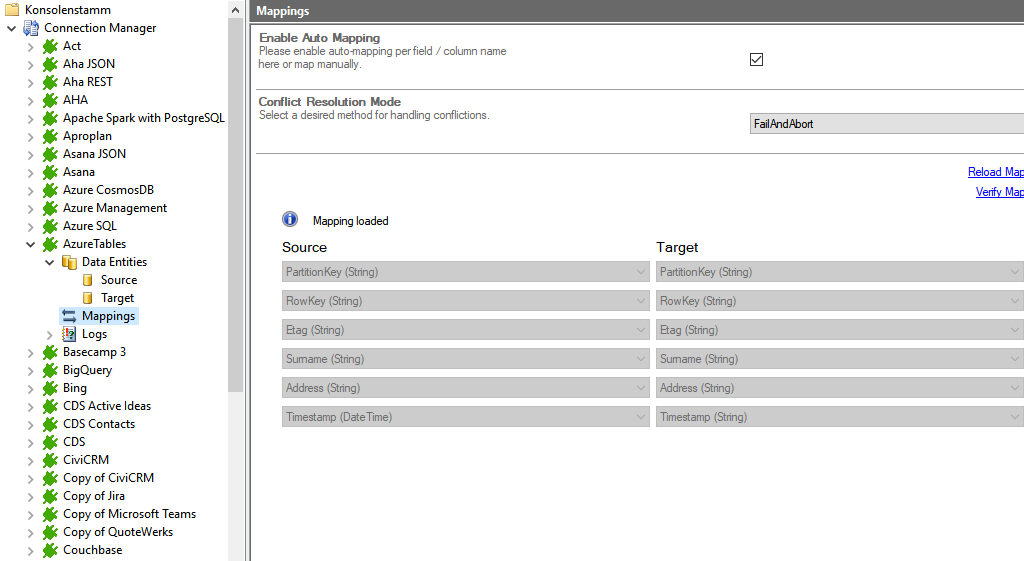Toggle the Enable Auto Mapping checkbox
Viewport: 1024px width, 561px height.
pyautogui.click(x=756, y=59)
